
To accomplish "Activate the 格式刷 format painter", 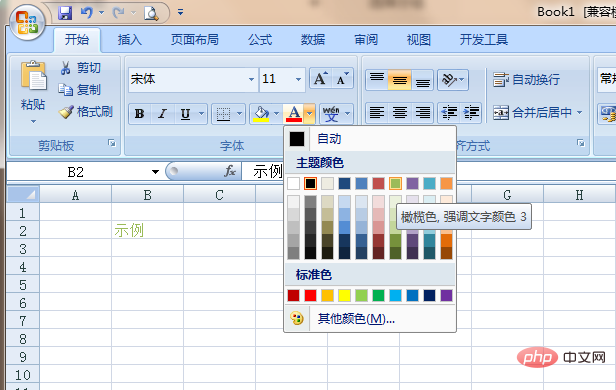I will coord(86,112).
